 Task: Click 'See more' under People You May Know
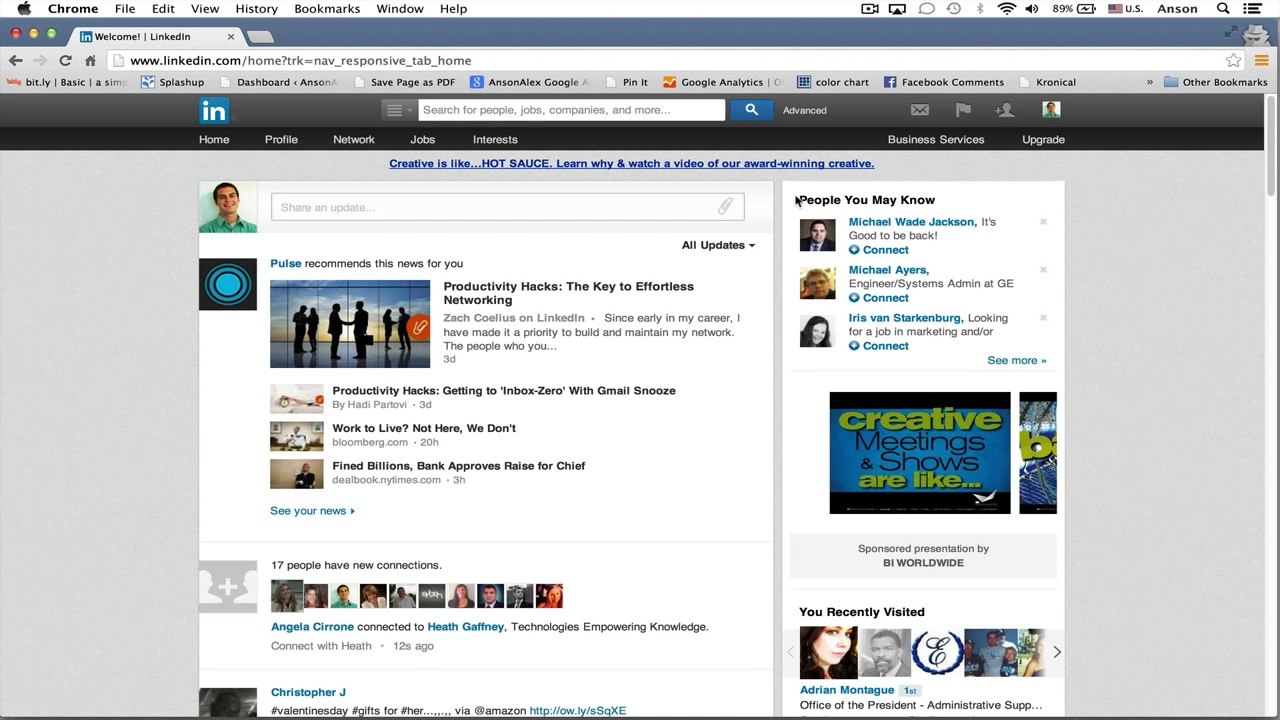tap(1017, 360)
